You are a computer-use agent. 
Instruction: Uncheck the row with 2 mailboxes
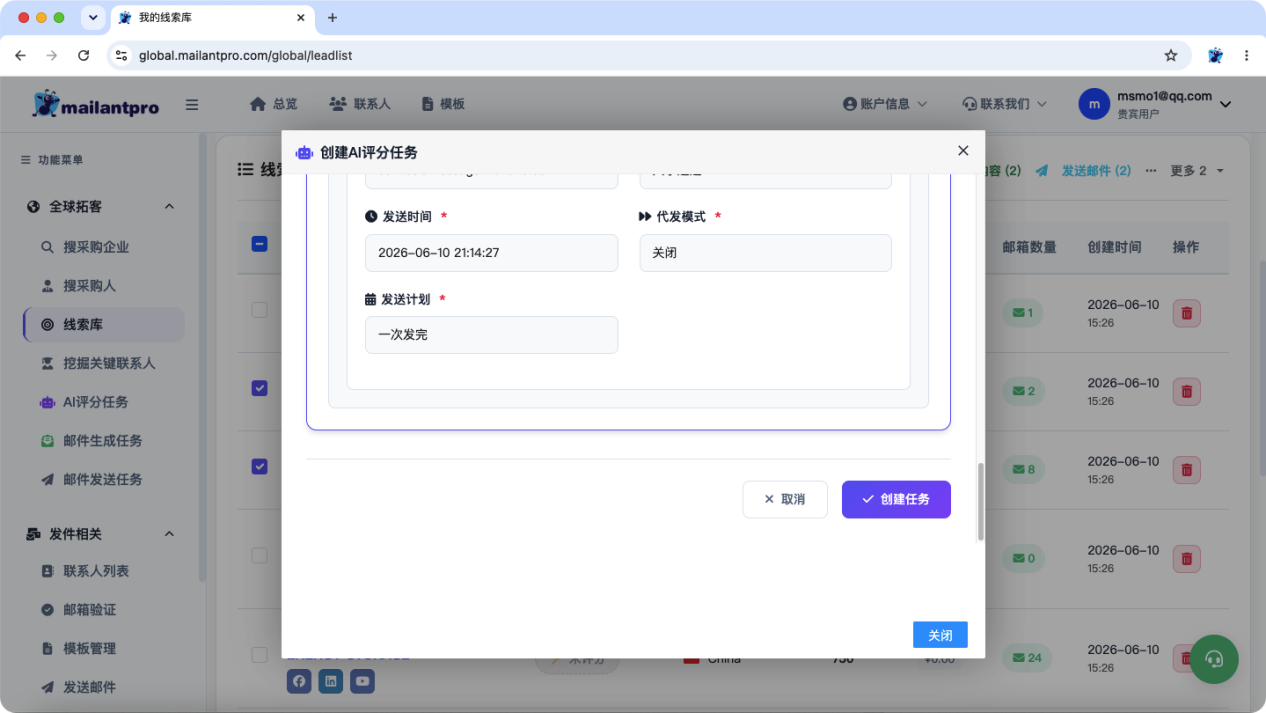(259, 388)
